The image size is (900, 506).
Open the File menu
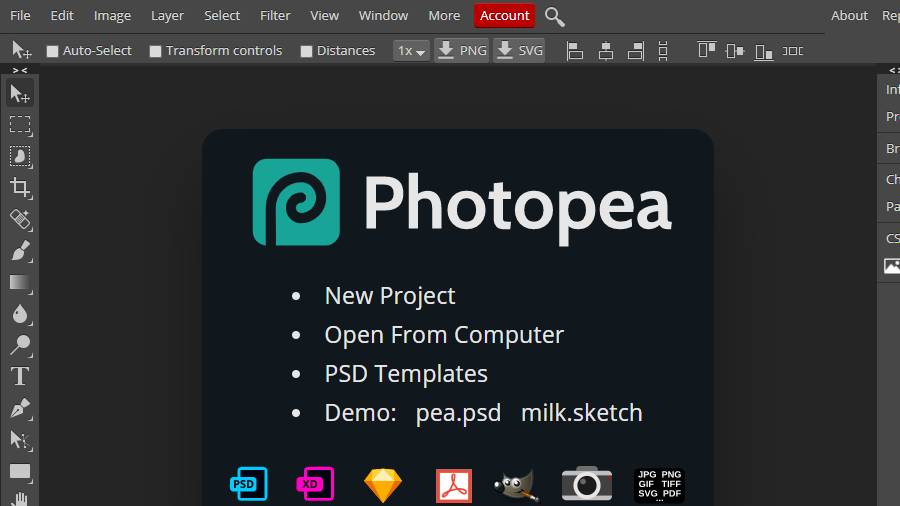tap(20, 16)
